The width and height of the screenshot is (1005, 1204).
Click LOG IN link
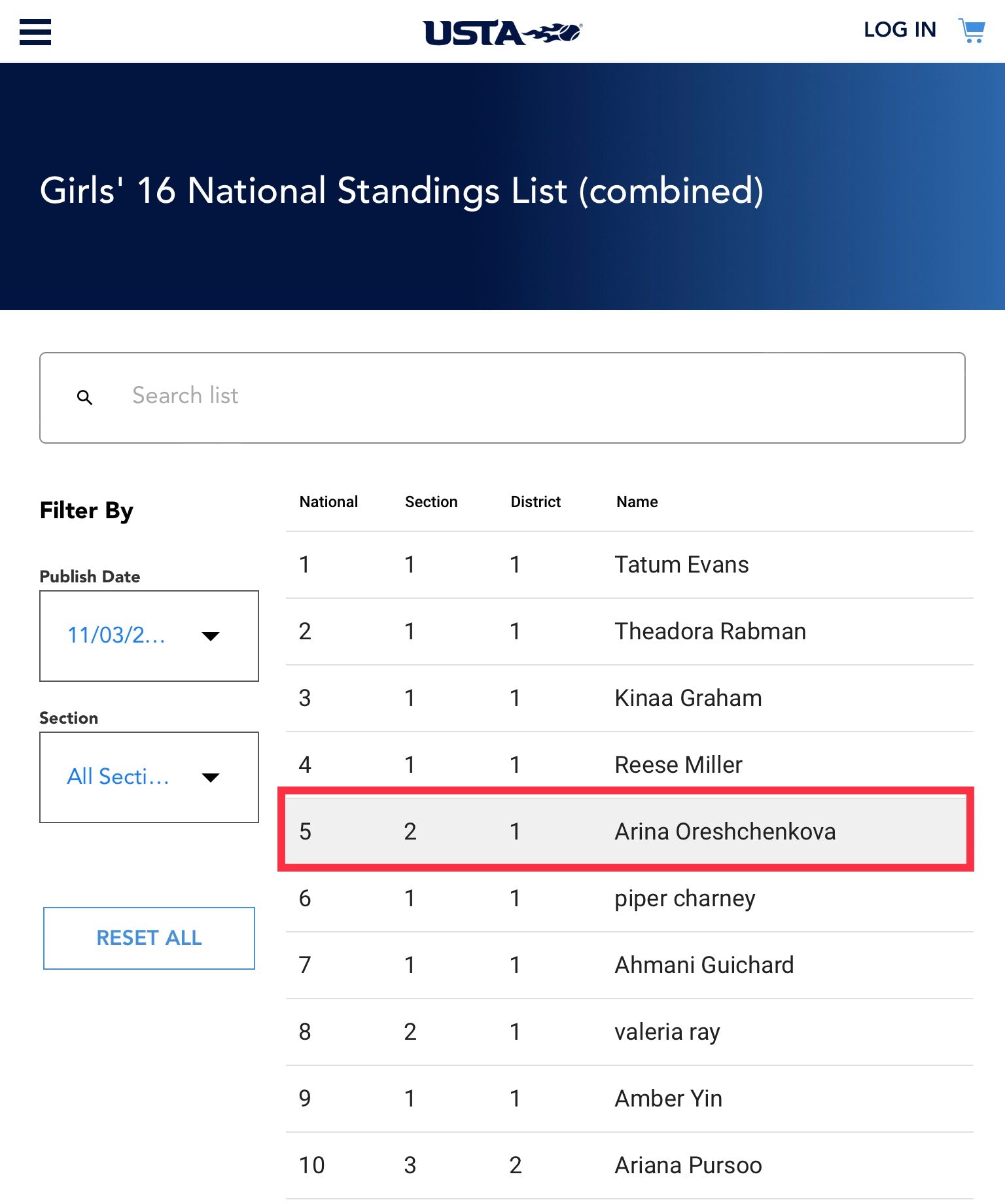[900, 30]
